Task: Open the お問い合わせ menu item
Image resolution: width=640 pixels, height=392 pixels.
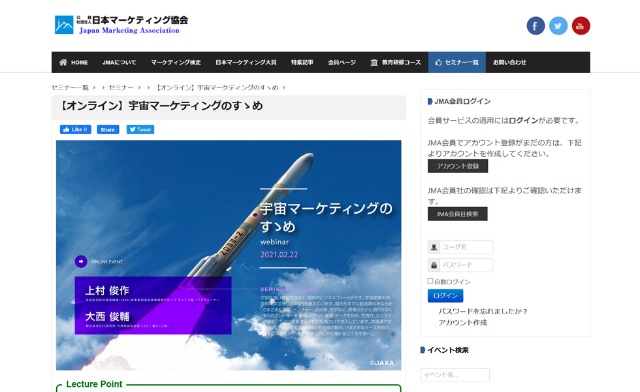Action: pyautogui.click(x=509, y=62)
